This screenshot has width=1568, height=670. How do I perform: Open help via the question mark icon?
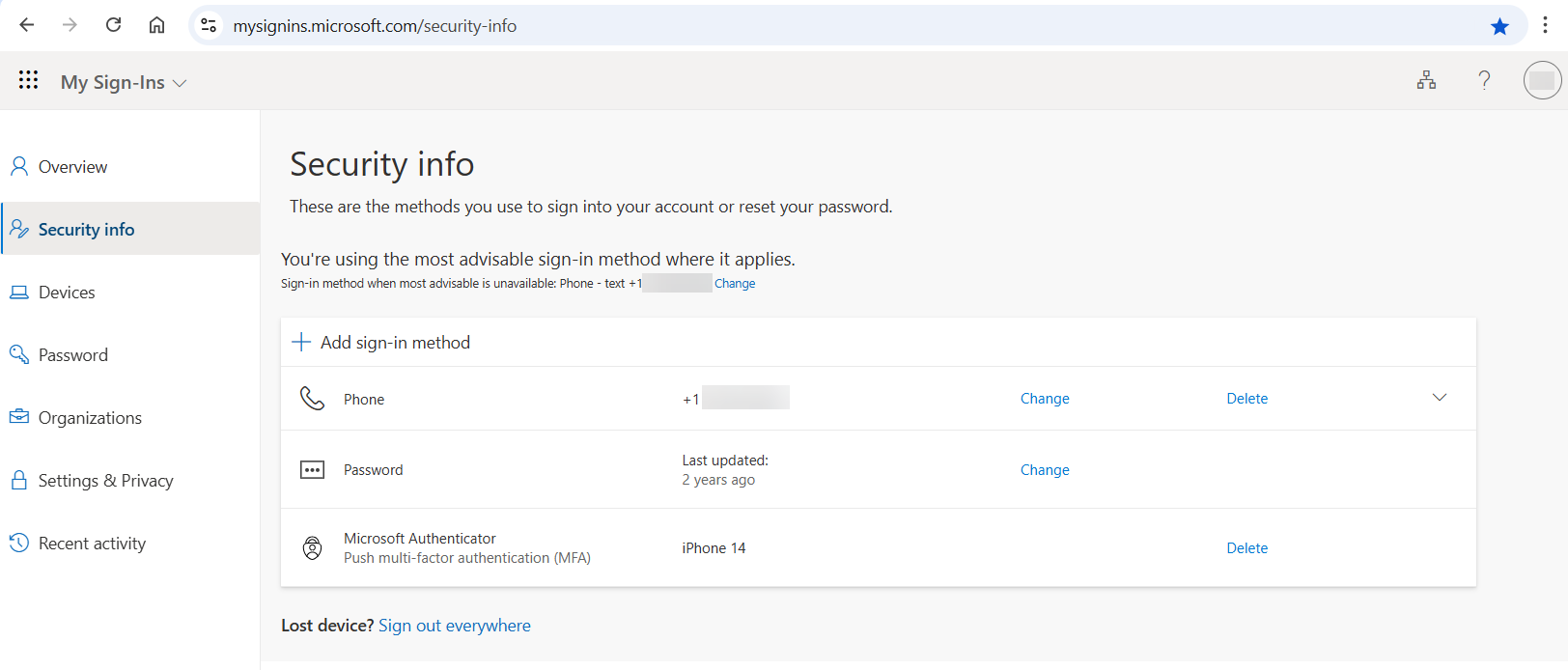(1484, 80)
